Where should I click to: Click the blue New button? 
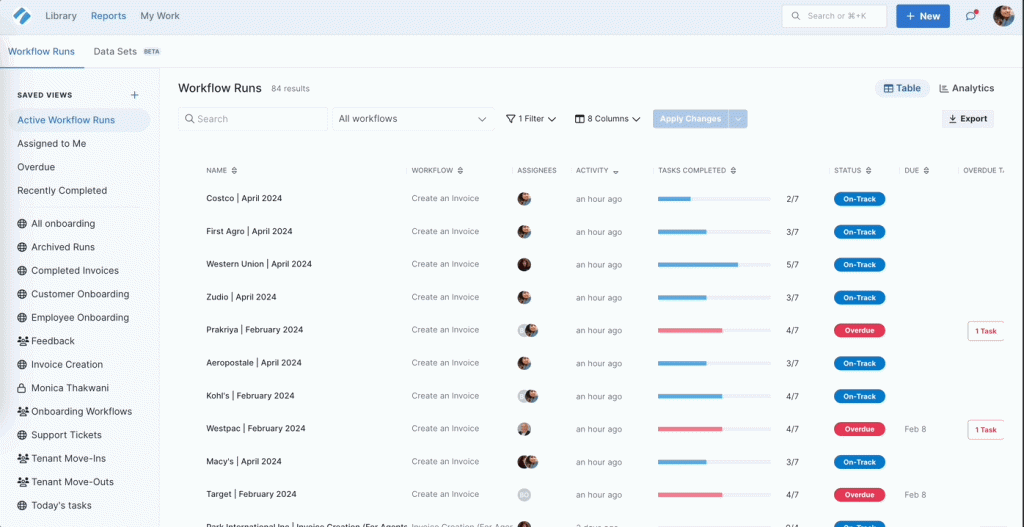pos(923,16)
